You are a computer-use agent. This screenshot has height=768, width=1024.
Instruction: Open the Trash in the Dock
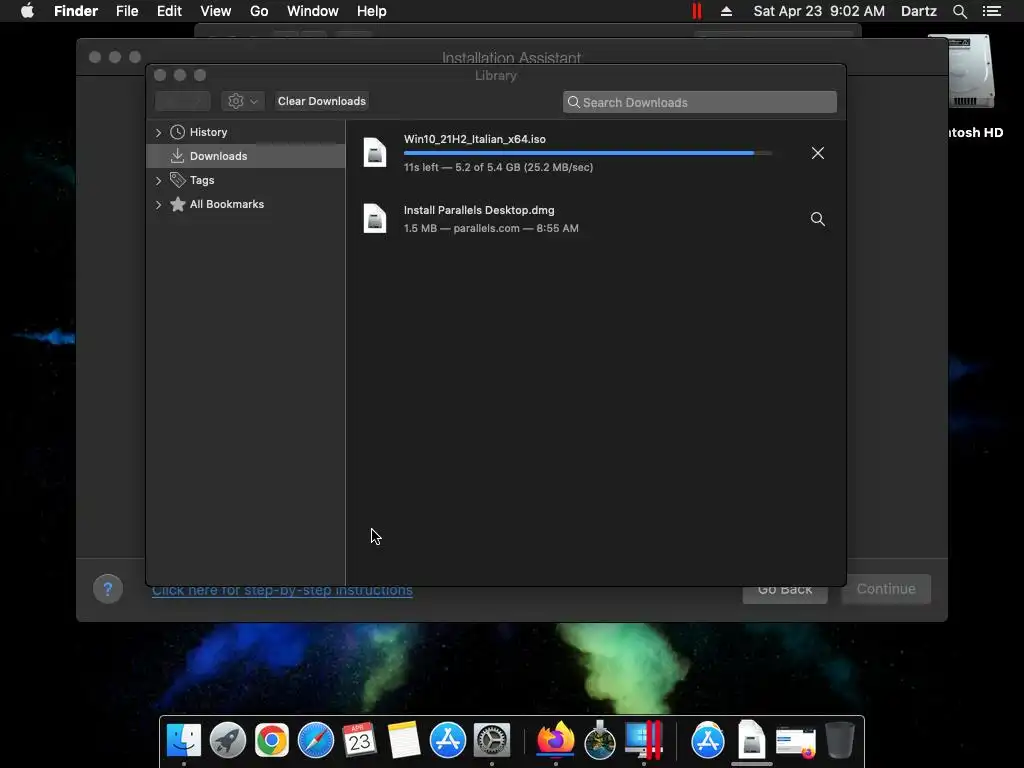pos(839,740)
